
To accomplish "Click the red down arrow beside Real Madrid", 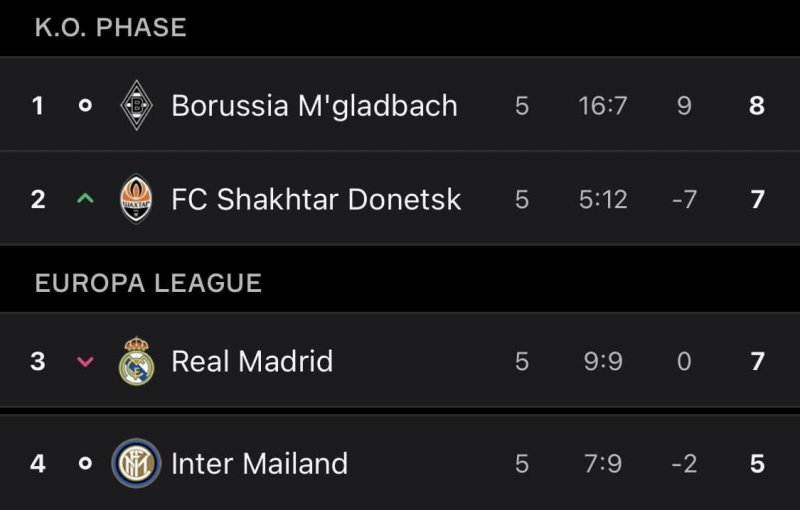I will pyautogui.click(x=85, y=361).
